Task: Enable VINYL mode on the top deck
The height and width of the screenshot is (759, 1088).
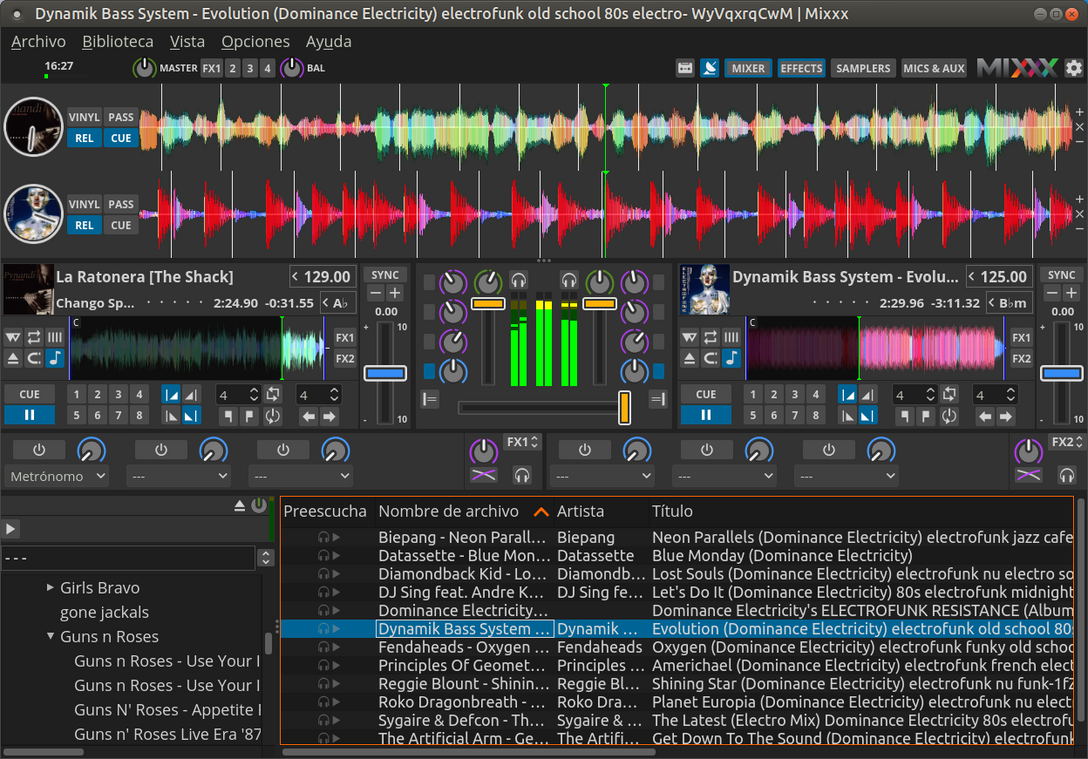Action: [x=84, y=117]
